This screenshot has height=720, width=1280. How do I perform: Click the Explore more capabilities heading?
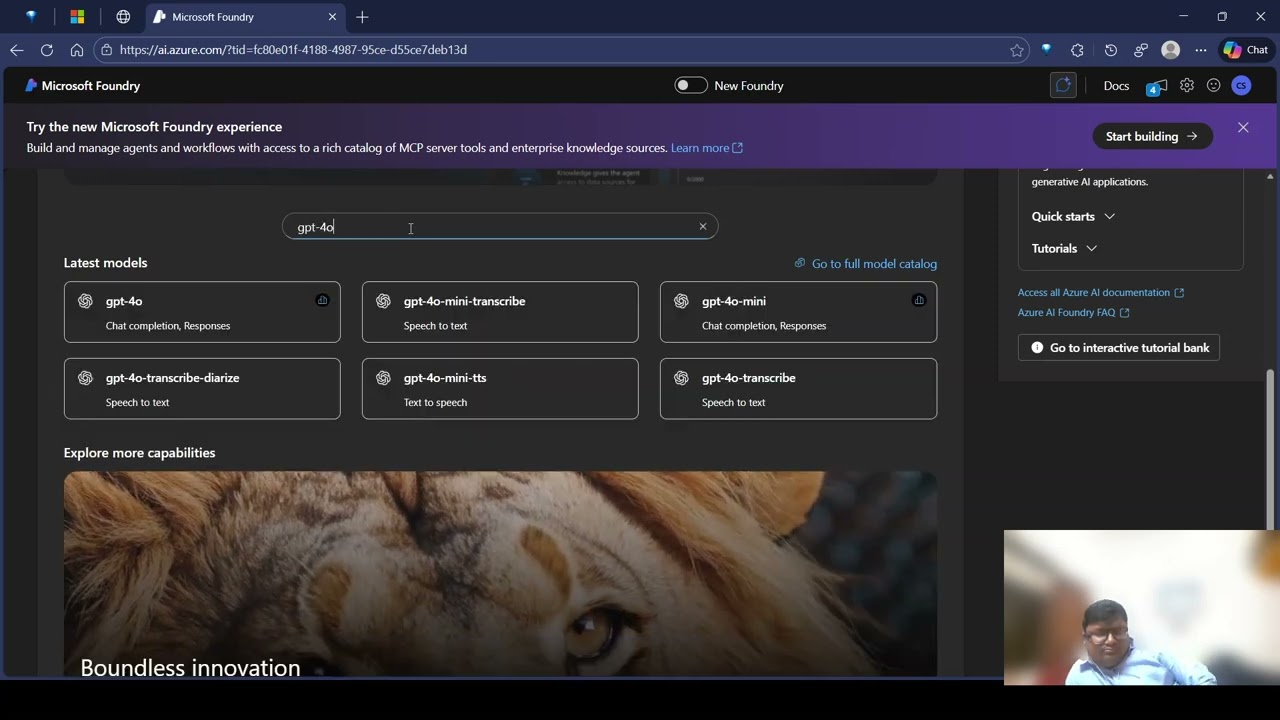pos(139,453)
